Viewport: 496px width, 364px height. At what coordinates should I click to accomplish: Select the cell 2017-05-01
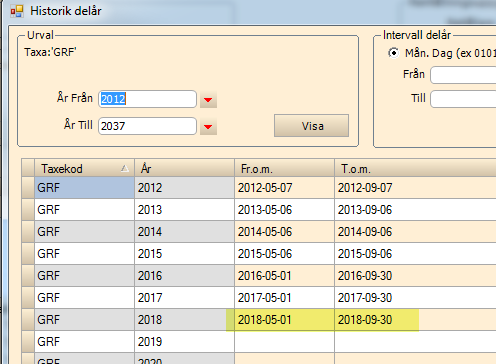(284, 298)
